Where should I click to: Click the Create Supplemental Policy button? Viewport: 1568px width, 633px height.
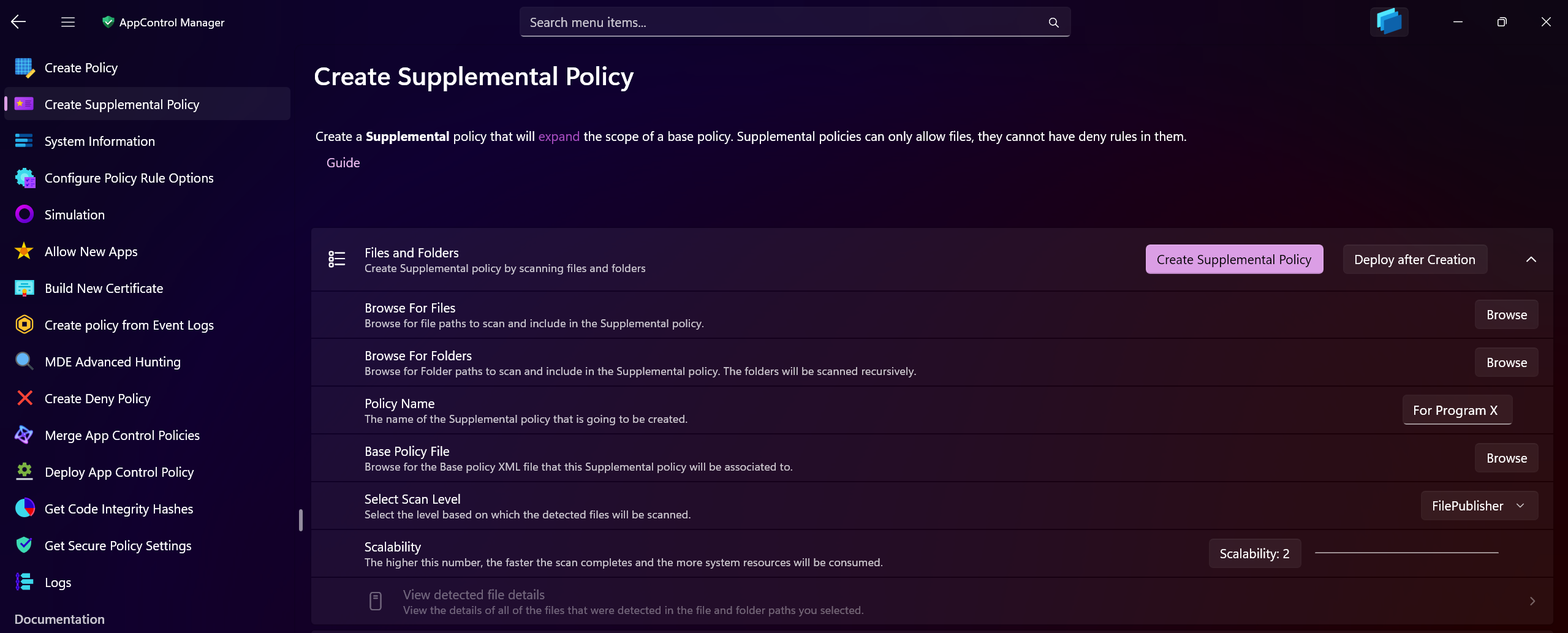tap(1234, 259)
